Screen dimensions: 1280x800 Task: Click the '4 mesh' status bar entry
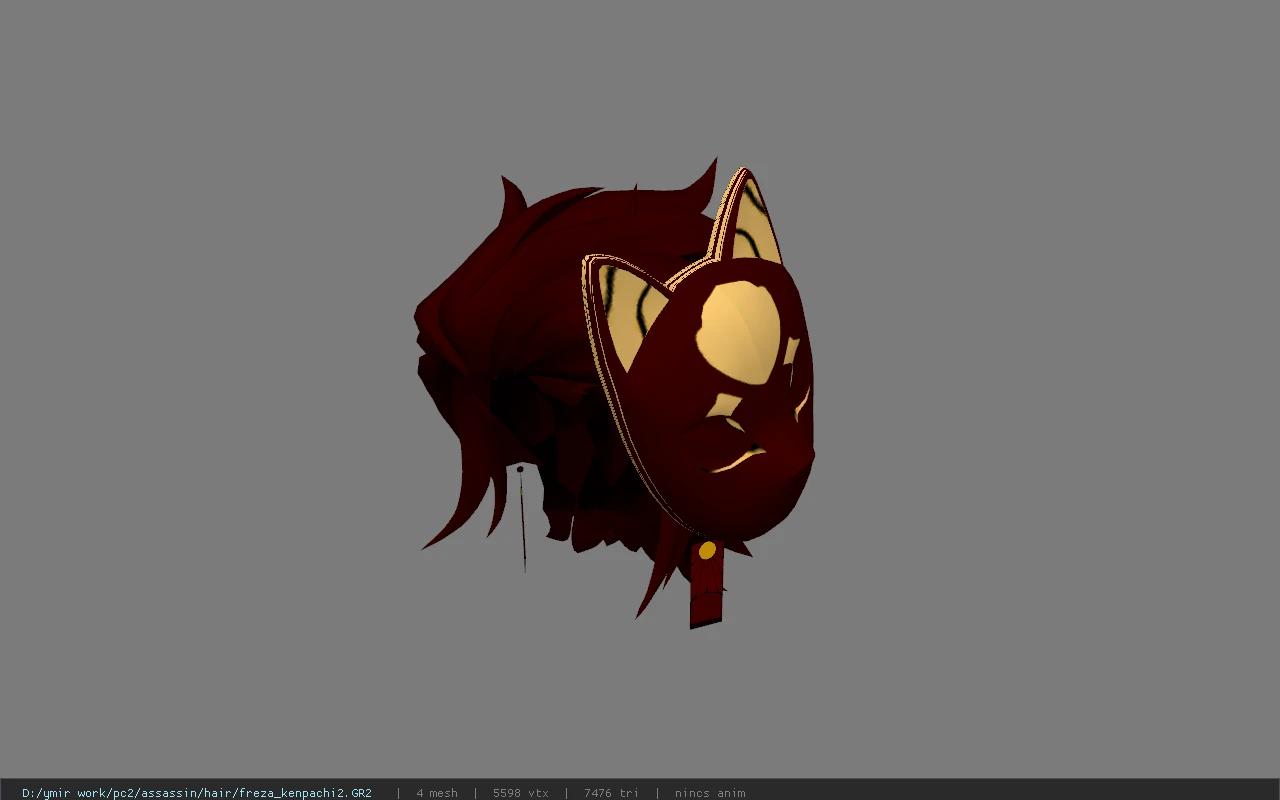(x=437, y=792)
